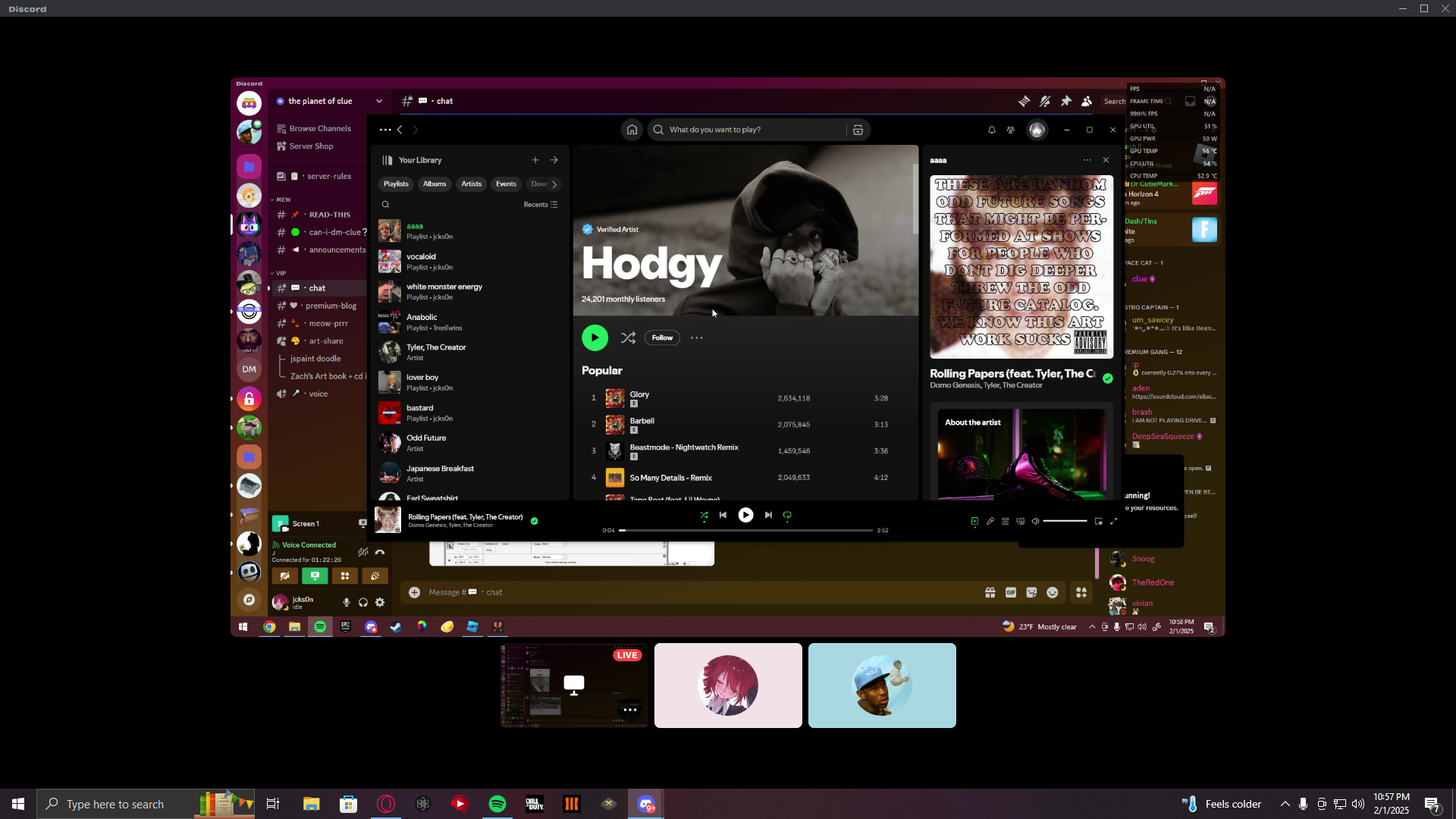
Task: Open the pinned messages pin icon
Action: [x=1066, y=101]
